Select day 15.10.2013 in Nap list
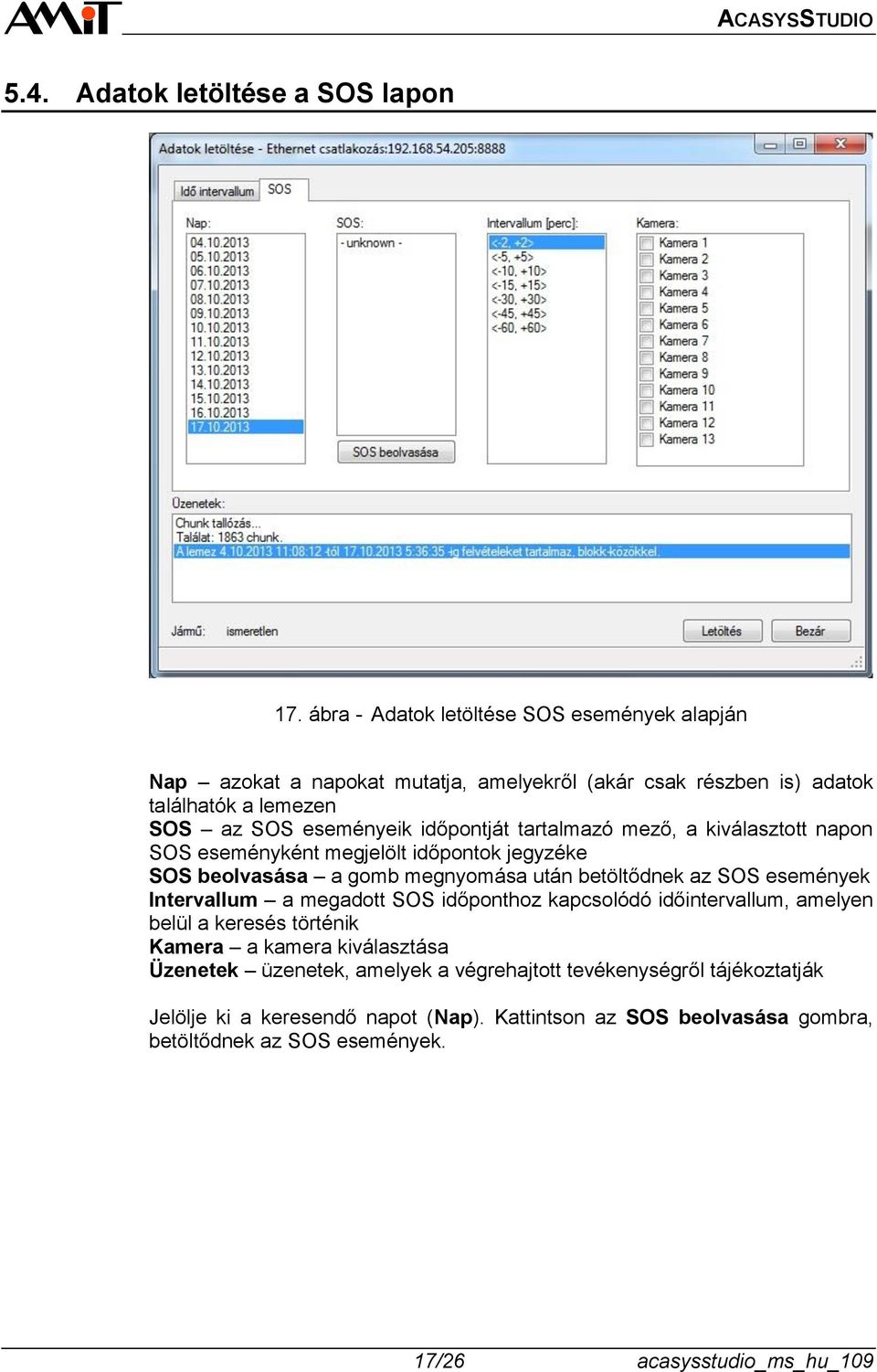Screen dimensions: 877x1372 click(x=246, y=399)
